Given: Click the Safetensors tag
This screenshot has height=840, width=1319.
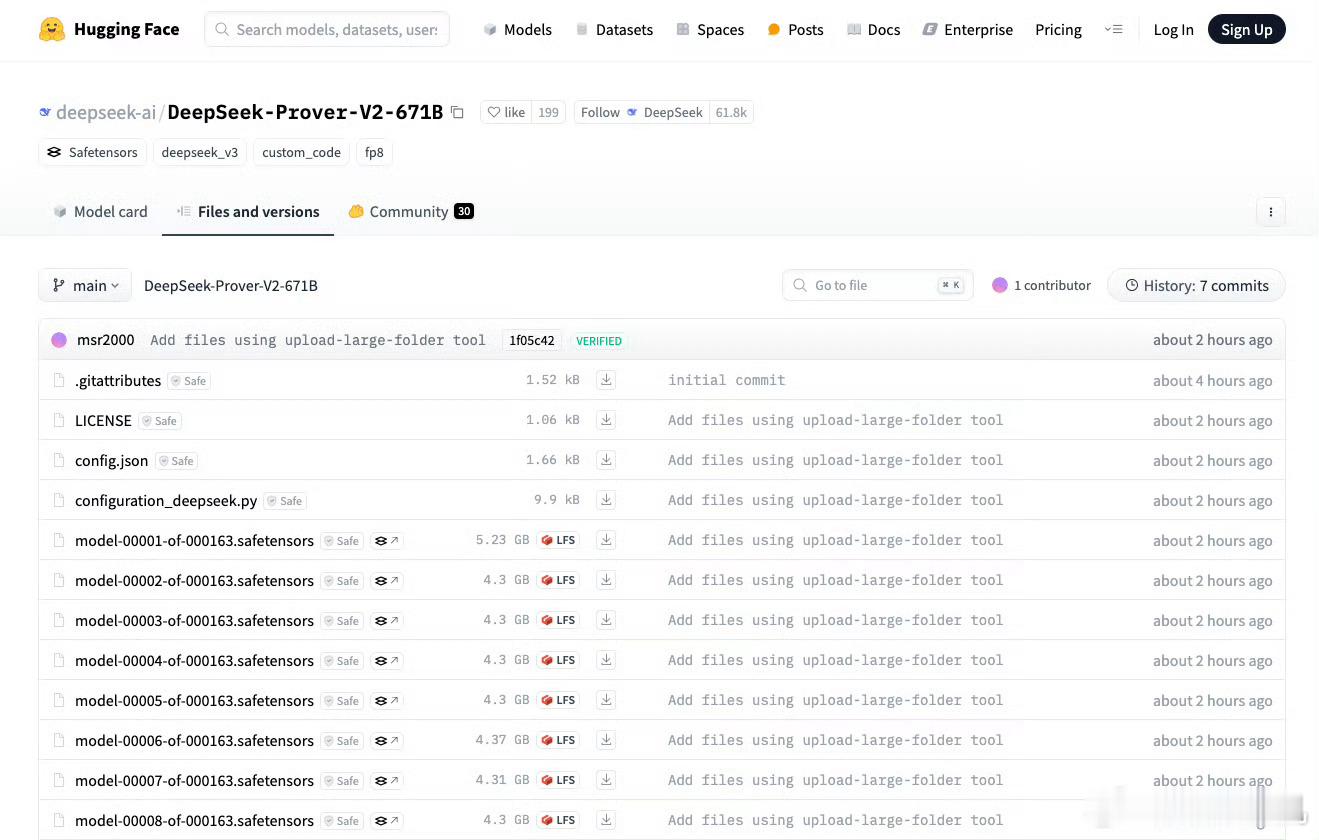Looking at the screenshot, I should click(x=93, y=152).
